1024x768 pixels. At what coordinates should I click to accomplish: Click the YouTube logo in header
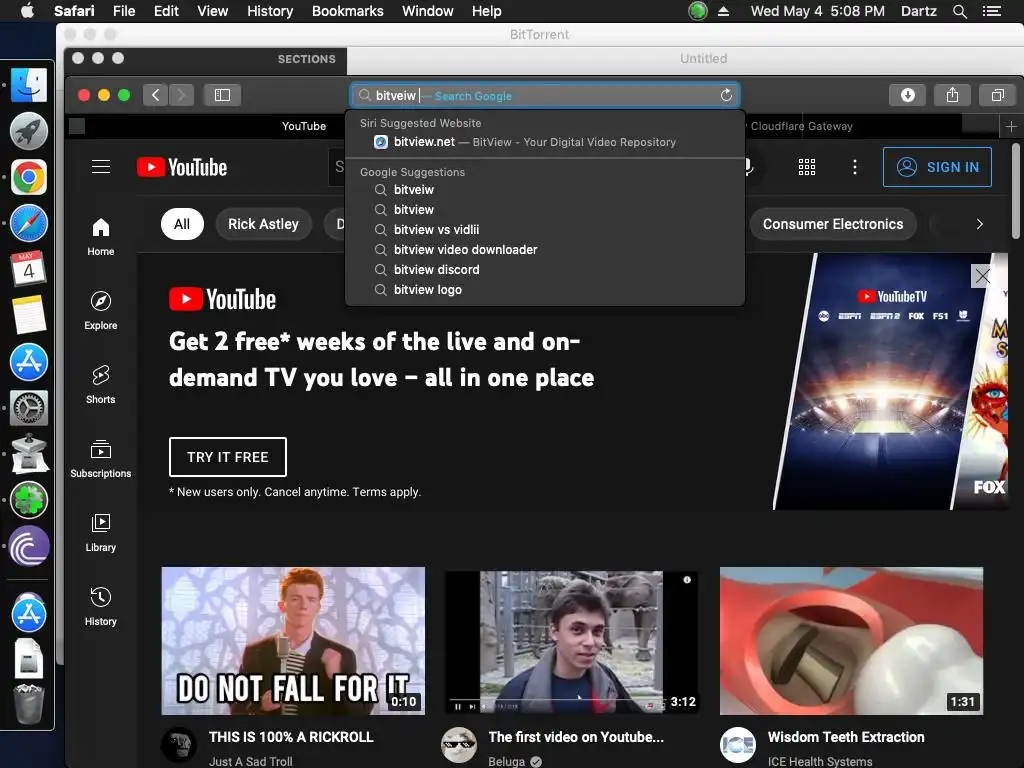coord(182,167)
